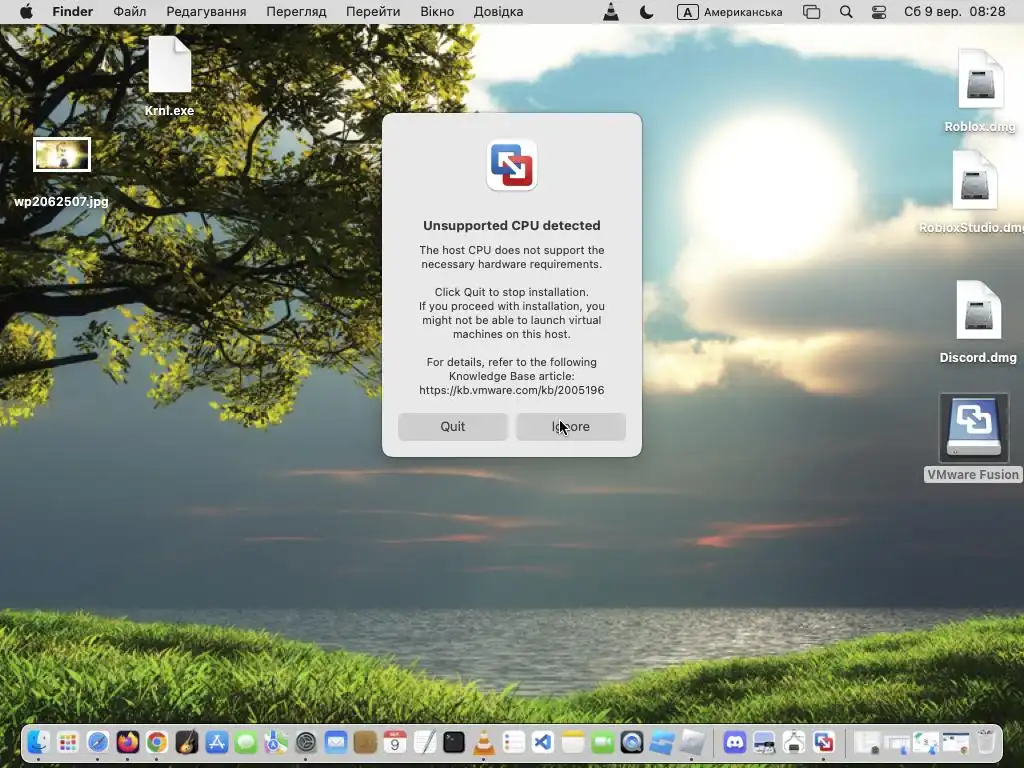This screenshot has height=768, width=1024.
Task: Click Quit to stop the installation
Action: pos(453,426)
